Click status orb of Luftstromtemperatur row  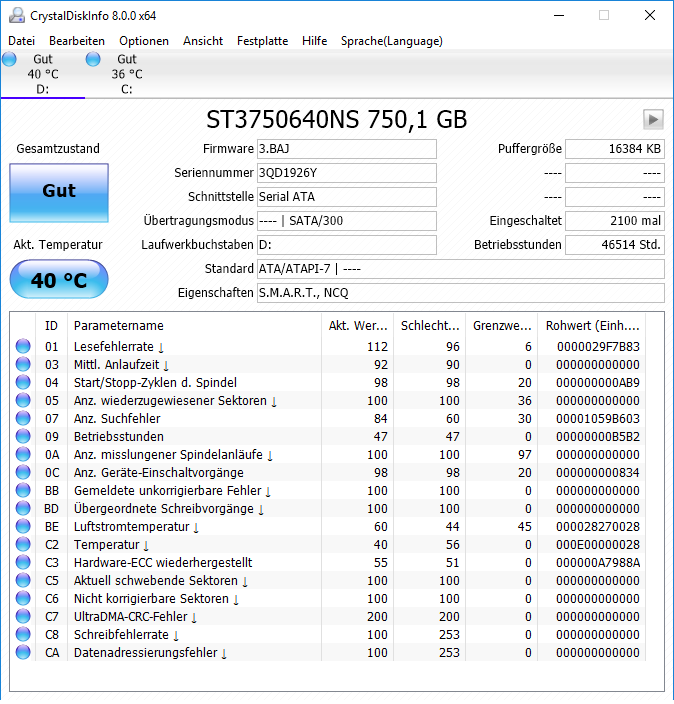click(23, 526)
